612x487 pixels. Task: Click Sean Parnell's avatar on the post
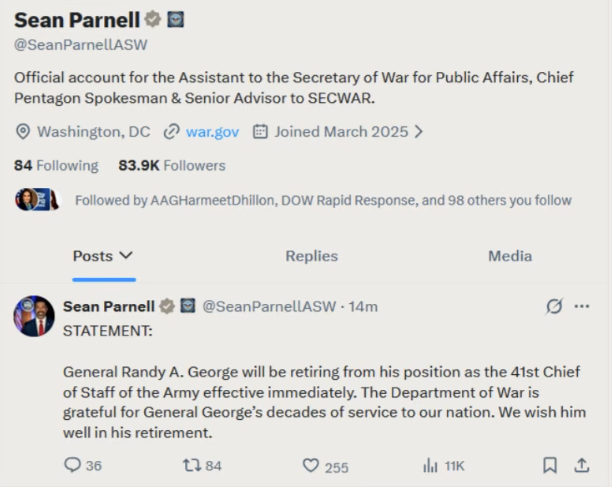pyautogui.click(x=33, y=316)
